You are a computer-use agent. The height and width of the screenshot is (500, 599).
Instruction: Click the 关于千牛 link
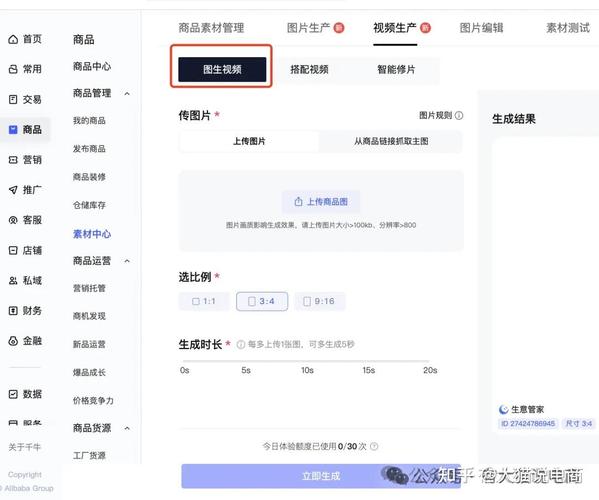click(x=24, y=447)
